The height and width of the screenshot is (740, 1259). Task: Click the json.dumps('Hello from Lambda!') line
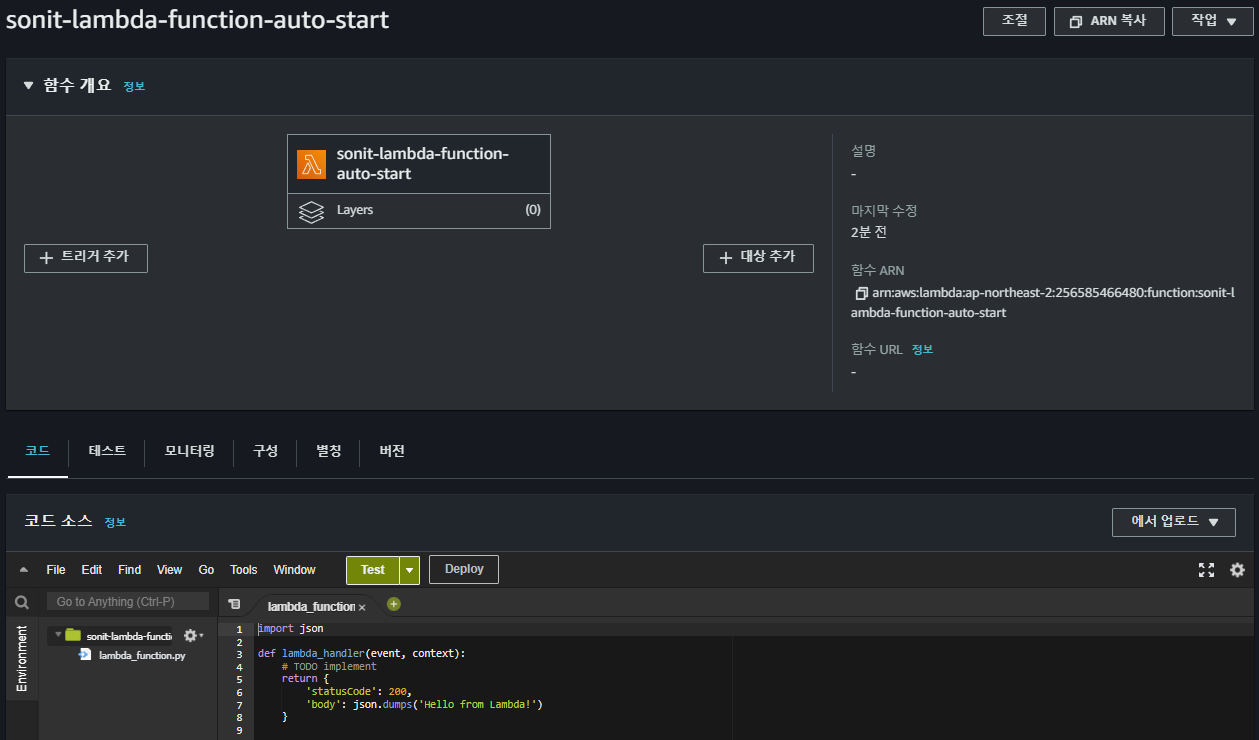[x=424, y=705]
